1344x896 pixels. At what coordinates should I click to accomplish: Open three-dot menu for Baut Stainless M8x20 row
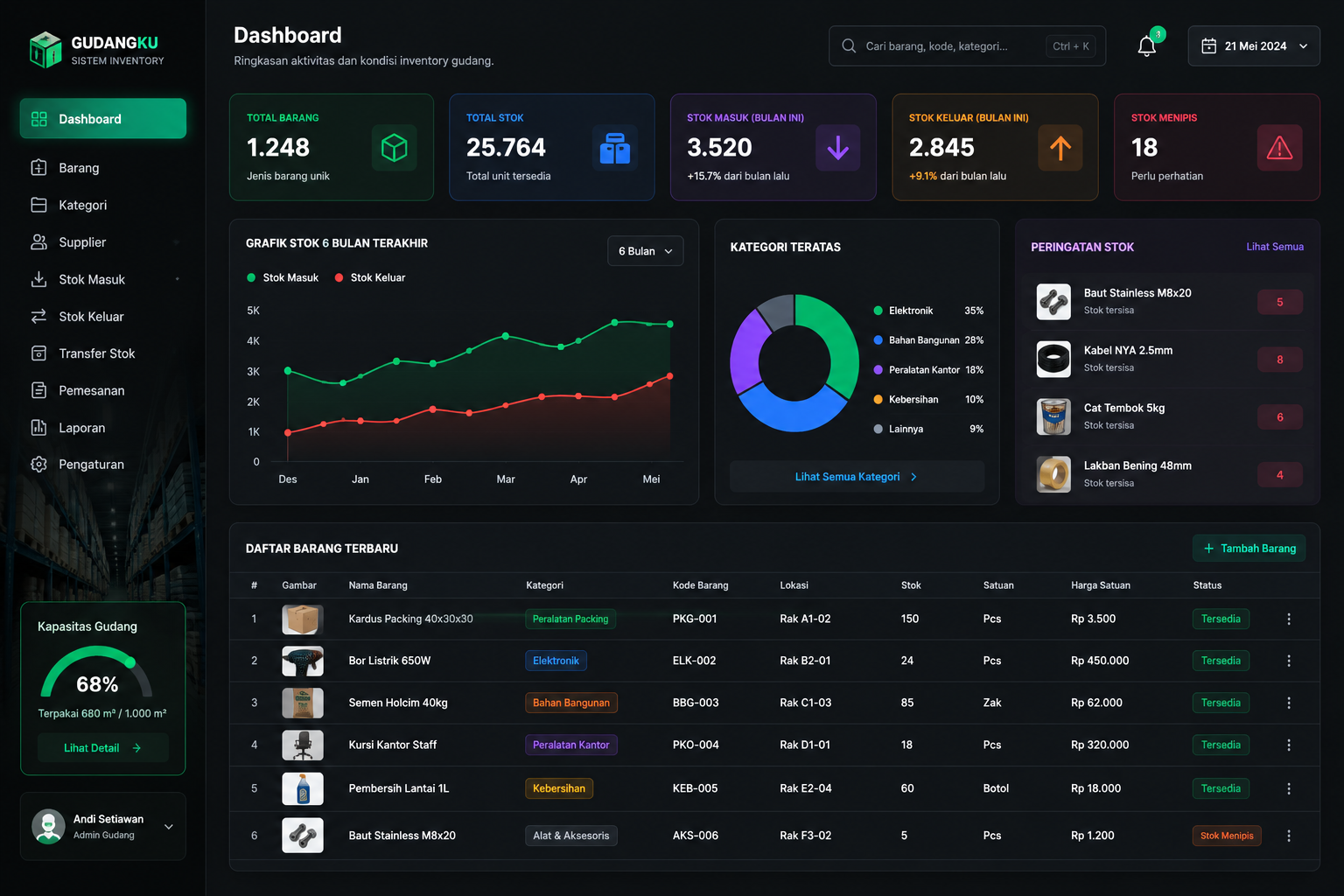click(x=1288, y=836)
